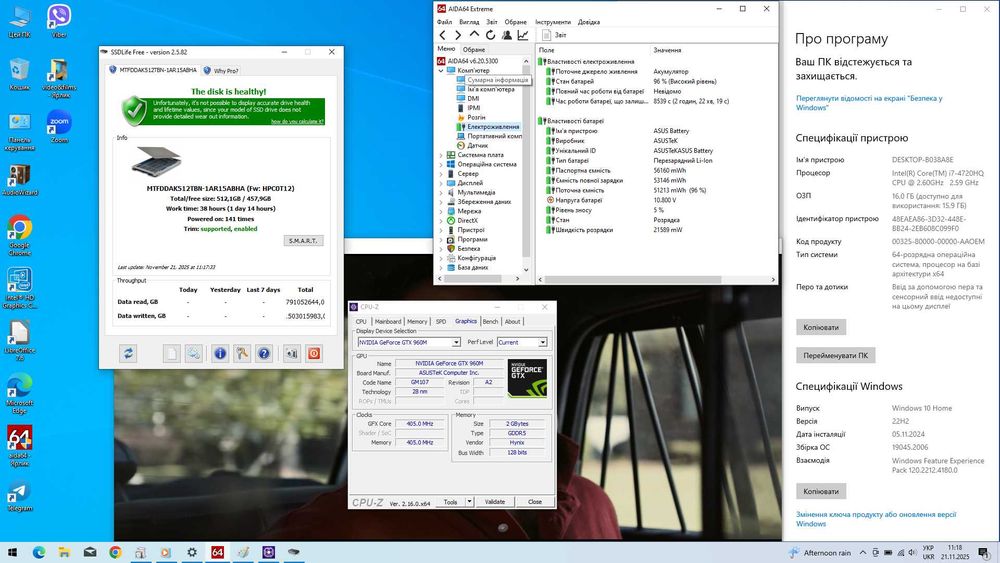The image size is (1000, 563).
Task: Click the AIDA64 forward arrow
Action: (x=458, y=35)
